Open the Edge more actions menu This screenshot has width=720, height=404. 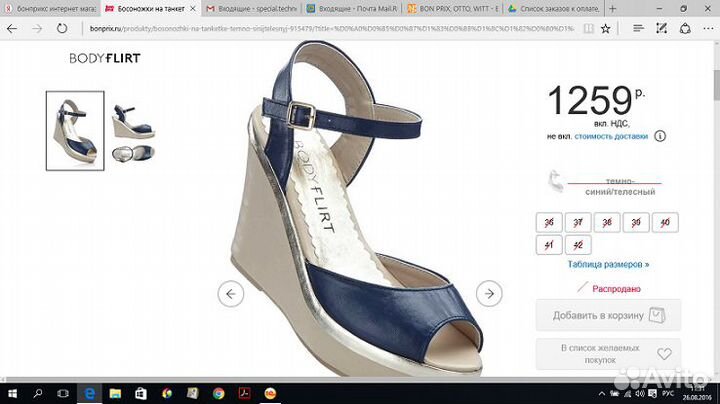pos(708,28)
